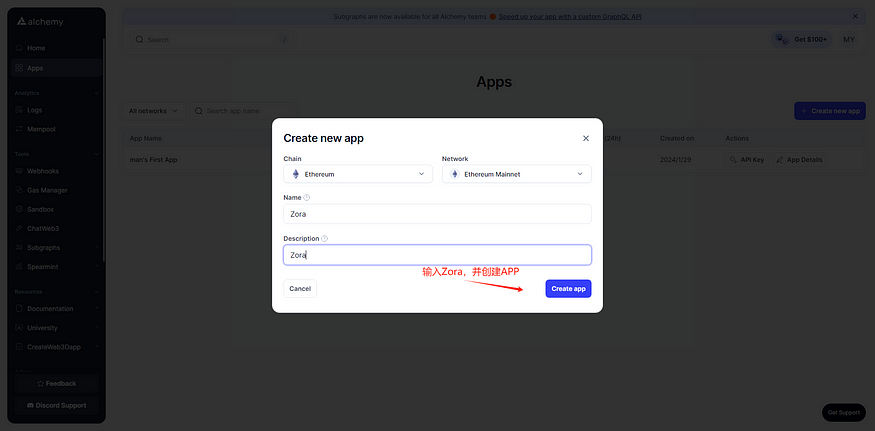This screenshot has height=431, width=875.
Task: Open the custom GraphQL API link
Action: pos(570,17)
